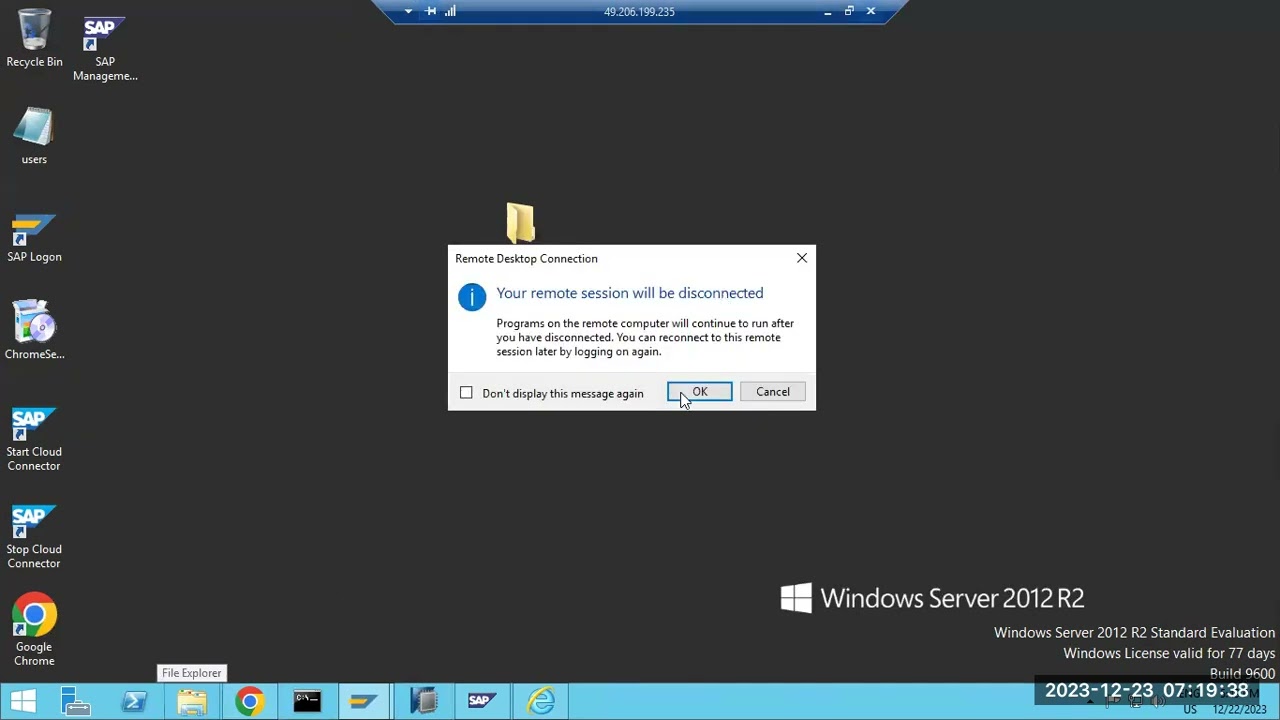Select the Stop Cloud Connector shortcut

point(34,537)
